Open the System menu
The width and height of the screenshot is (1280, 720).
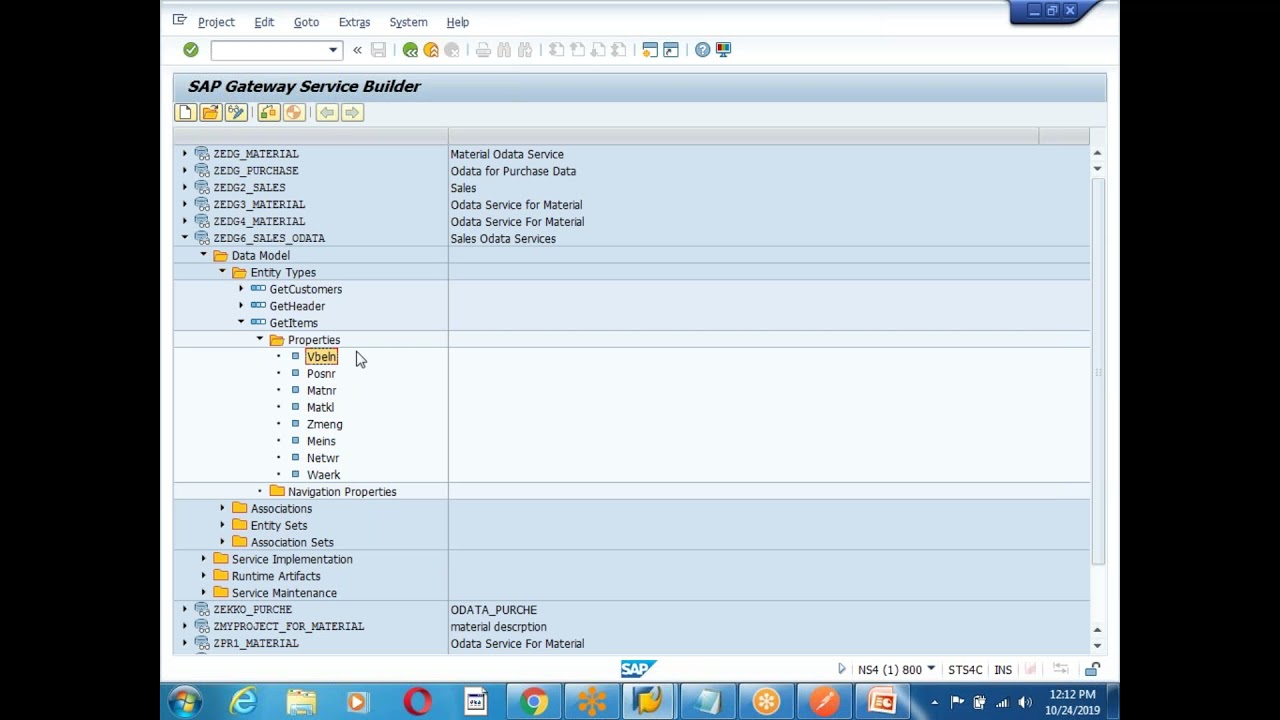coord(408,22)
